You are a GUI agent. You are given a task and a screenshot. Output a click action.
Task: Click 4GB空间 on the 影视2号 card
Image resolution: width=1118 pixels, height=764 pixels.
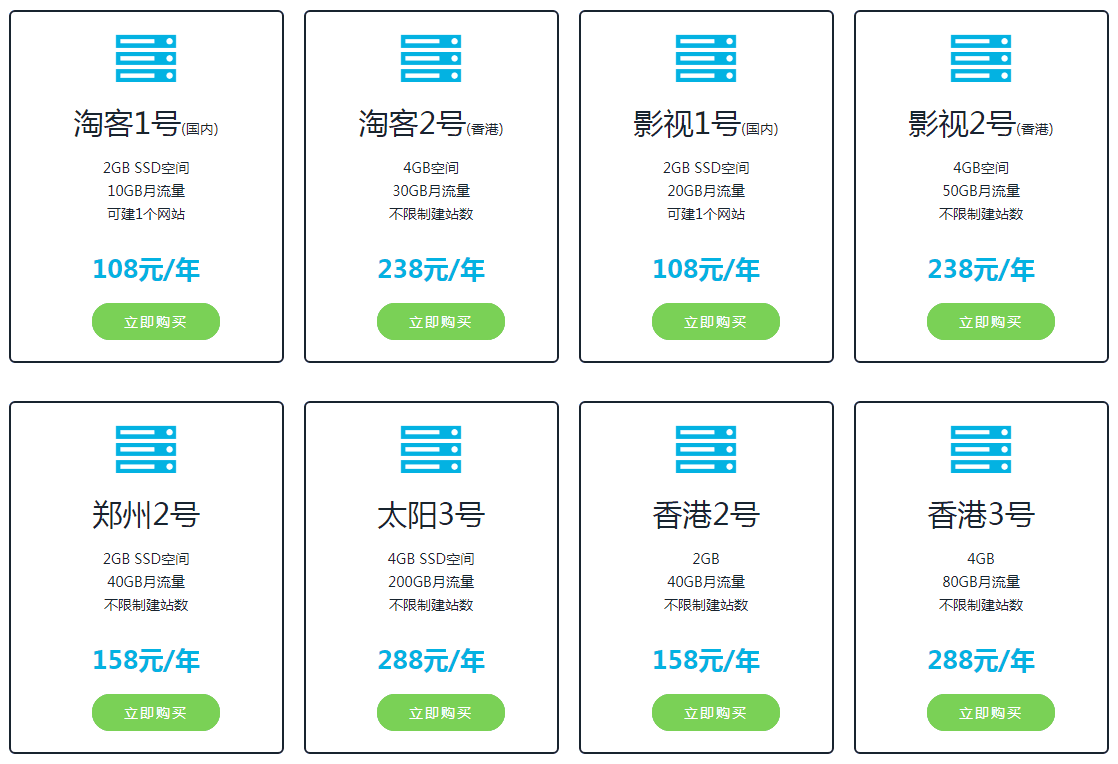click(981, 168)
